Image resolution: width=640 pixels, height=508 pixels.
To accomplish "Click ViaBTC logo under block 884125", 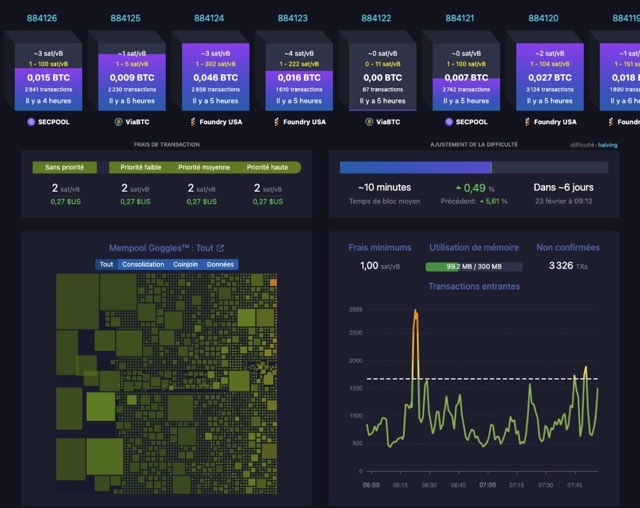I will tap(118, 122).
